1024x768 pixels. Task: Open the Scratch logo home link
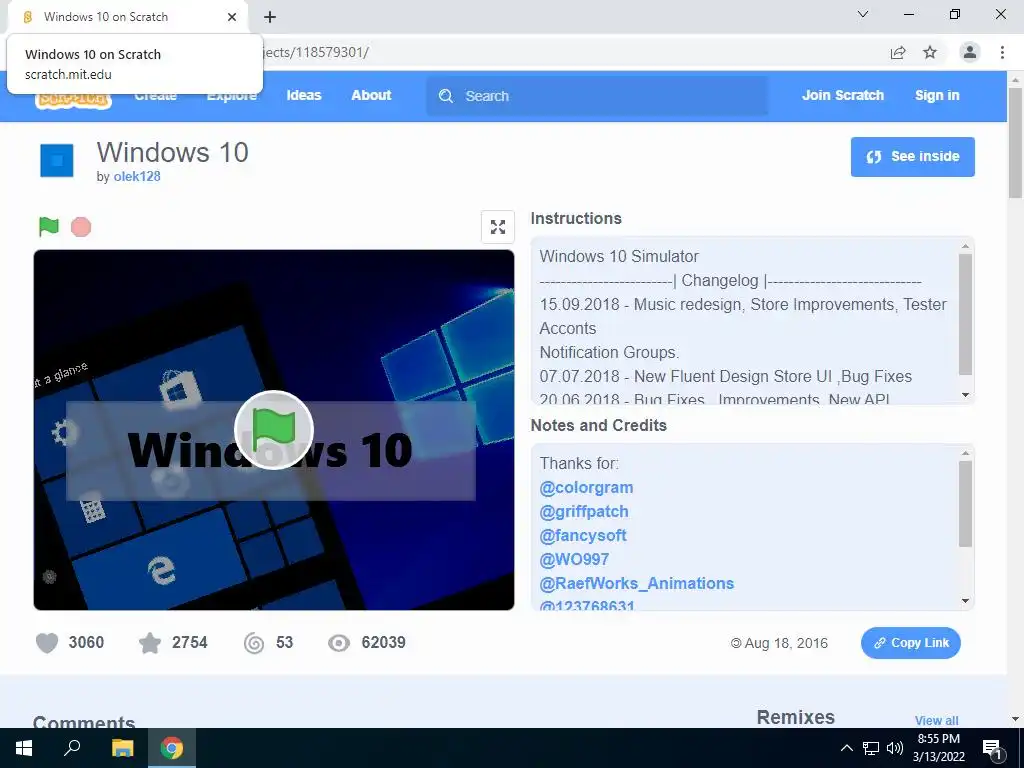[x=73, y=99]
